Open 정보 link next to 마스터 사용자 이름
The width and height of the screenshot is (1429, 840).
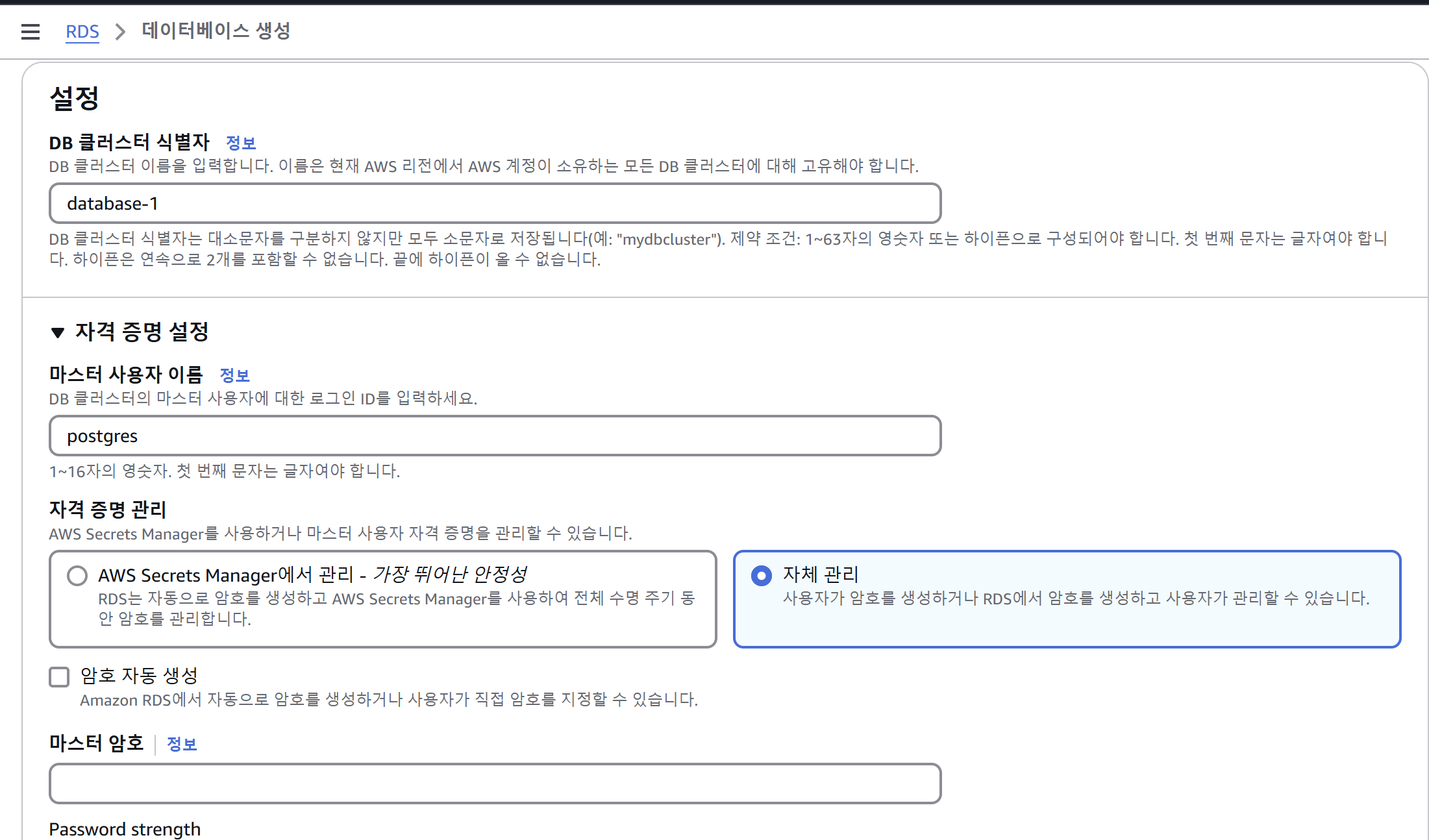234,375
